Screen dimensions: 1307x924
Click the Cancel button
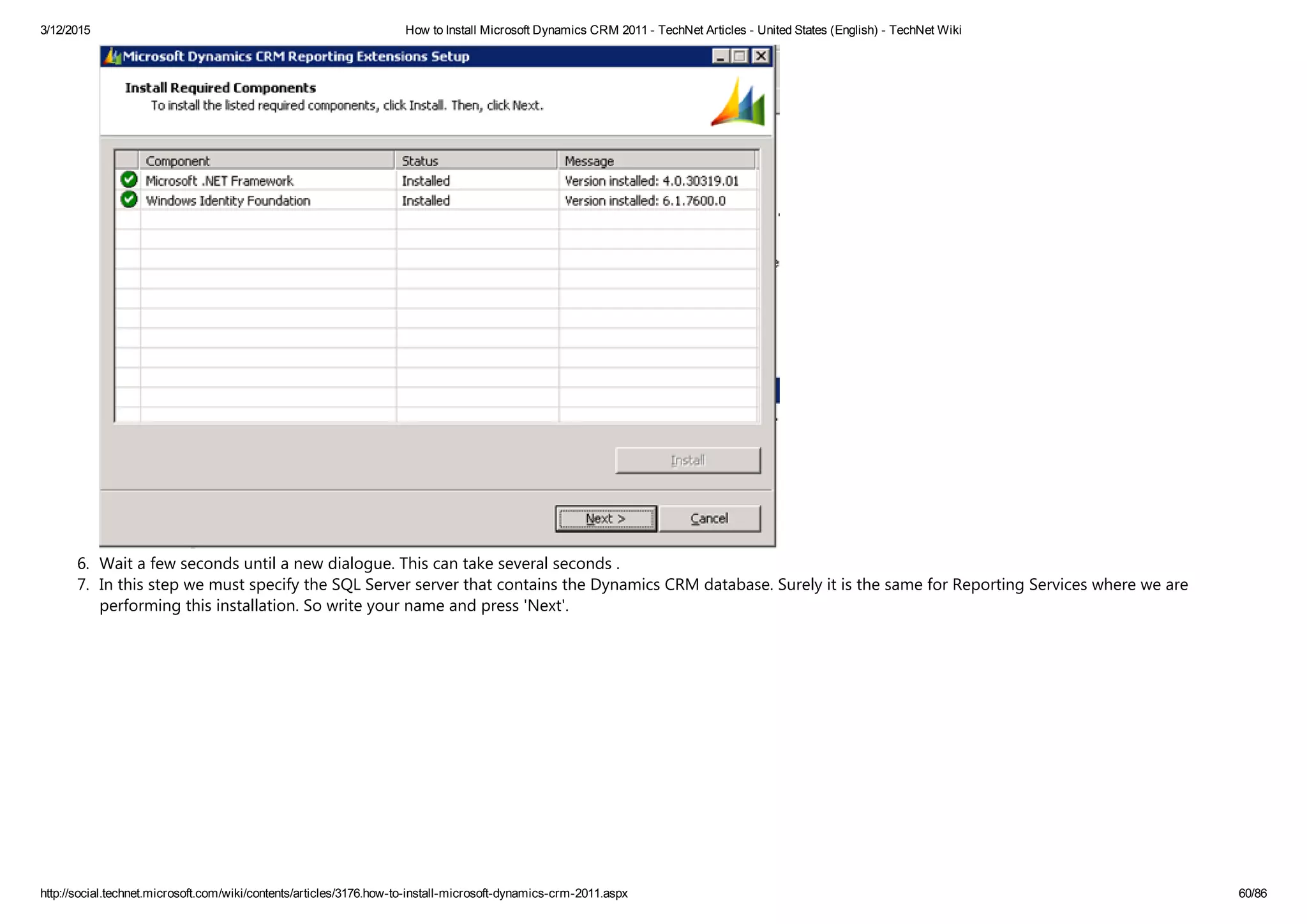tap(709, 519)
